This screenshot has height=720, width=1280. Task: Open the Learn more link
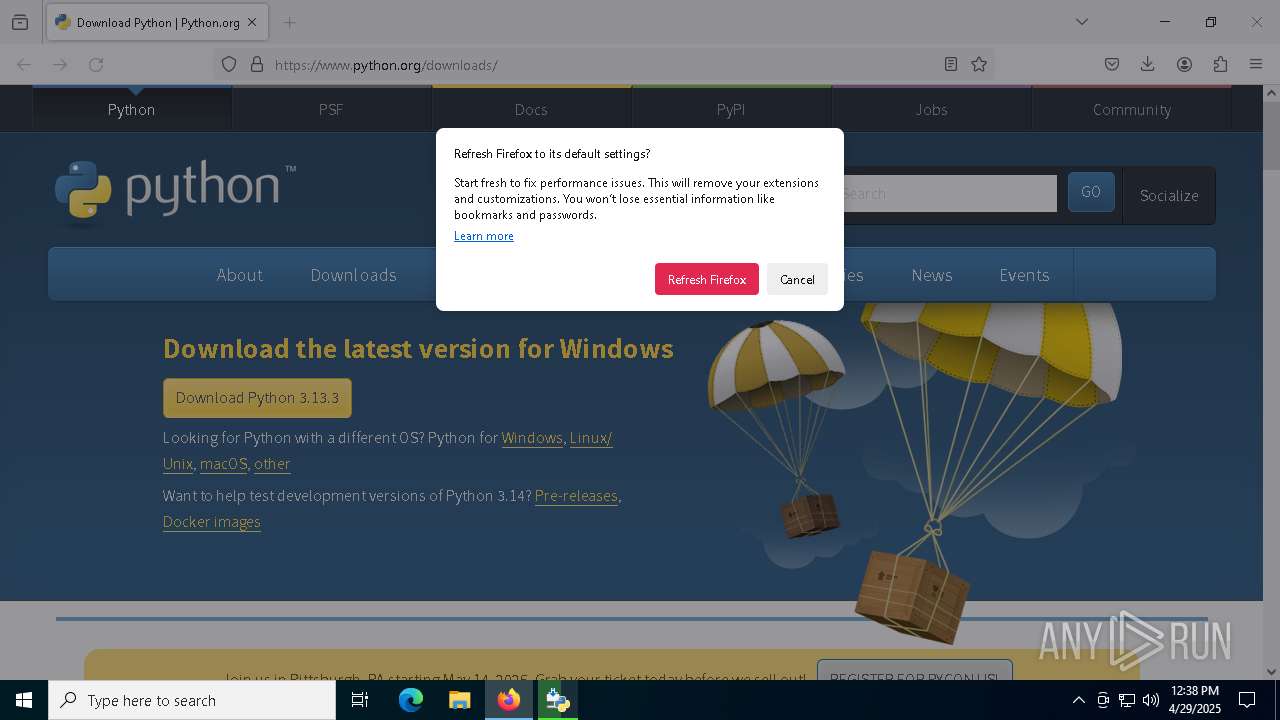484,236
